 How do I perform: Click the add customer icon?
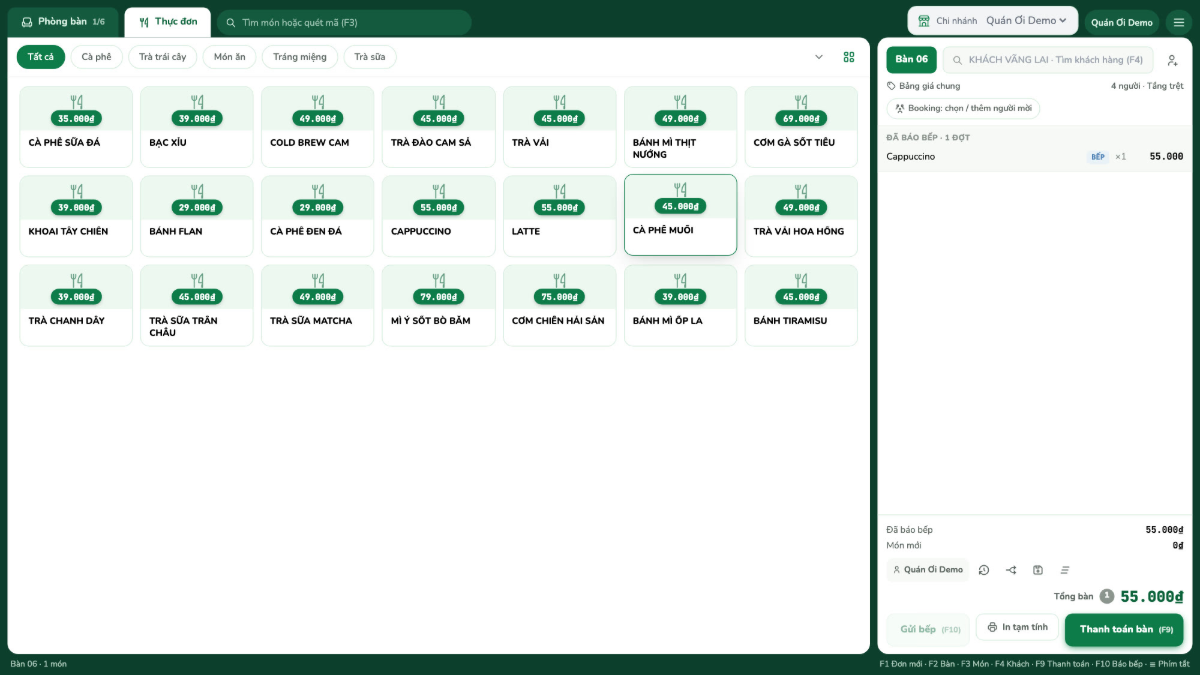pyautogui.click(x=1172, y=60)
